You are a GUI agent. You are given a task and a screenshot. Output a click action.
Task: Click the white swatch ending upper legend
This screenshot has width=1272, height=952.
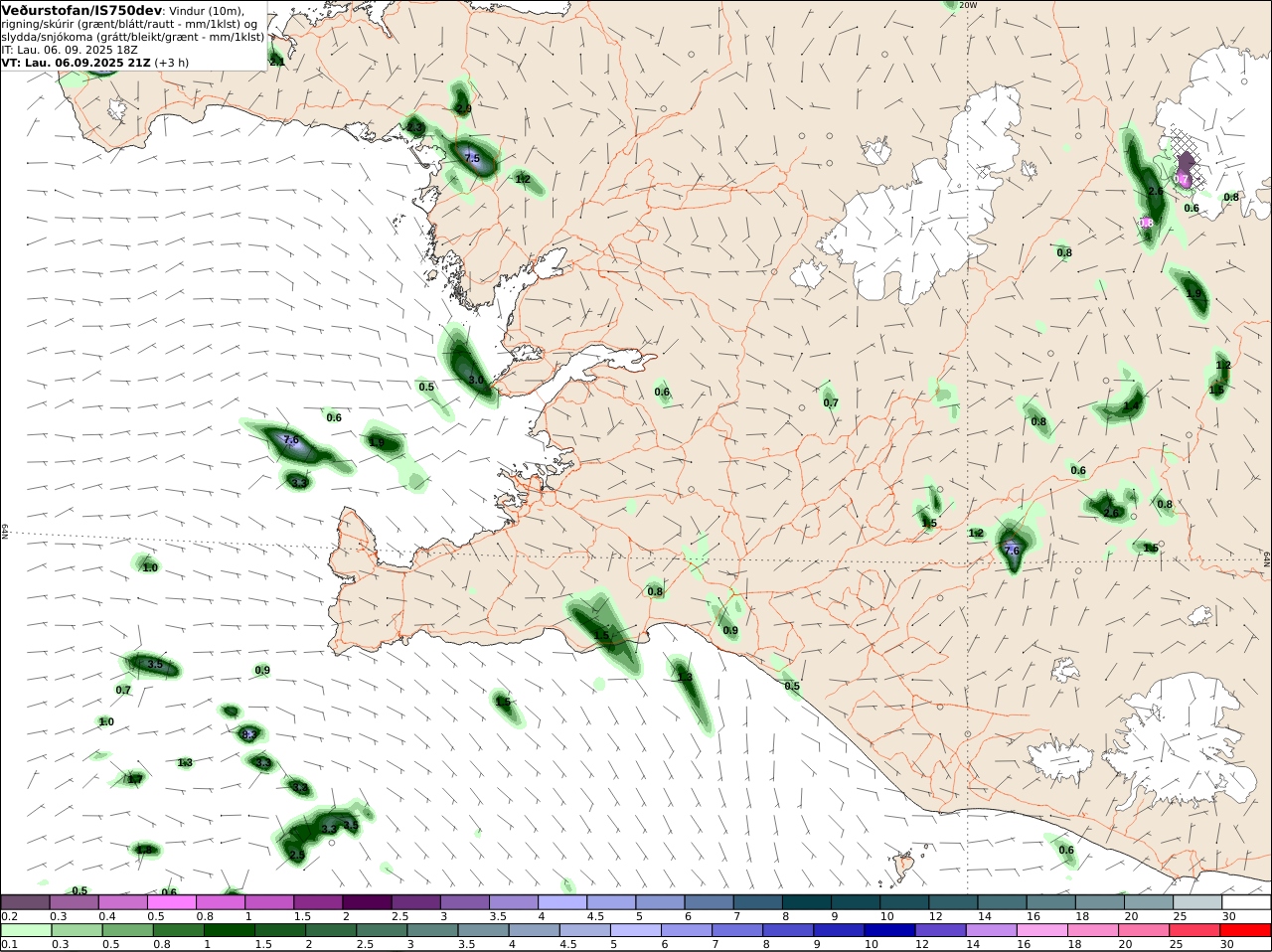tap(1246, 902)
